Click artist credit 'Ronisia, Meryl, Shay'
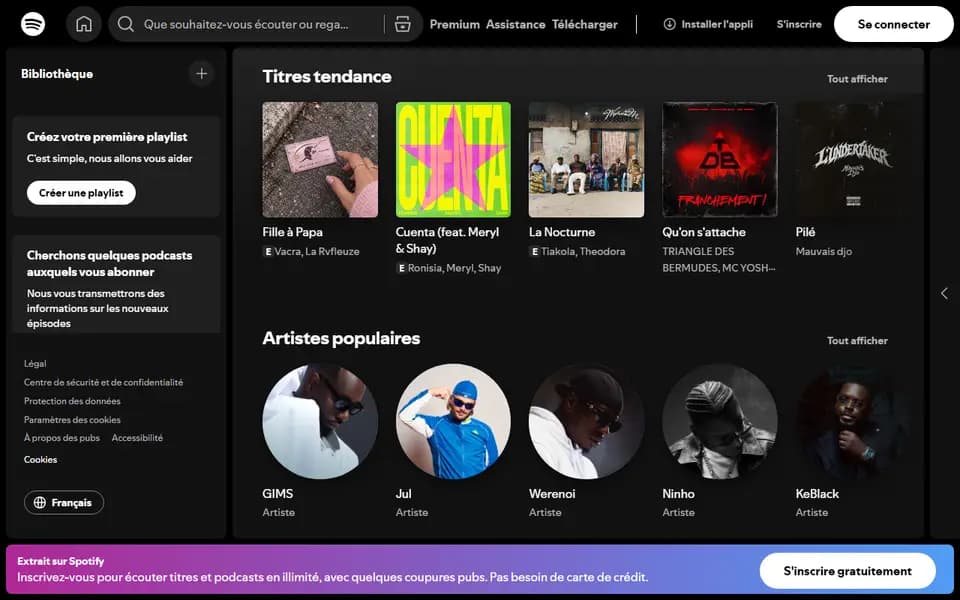The width and height of the screenshot is (960, 600). tap(454, 268)
